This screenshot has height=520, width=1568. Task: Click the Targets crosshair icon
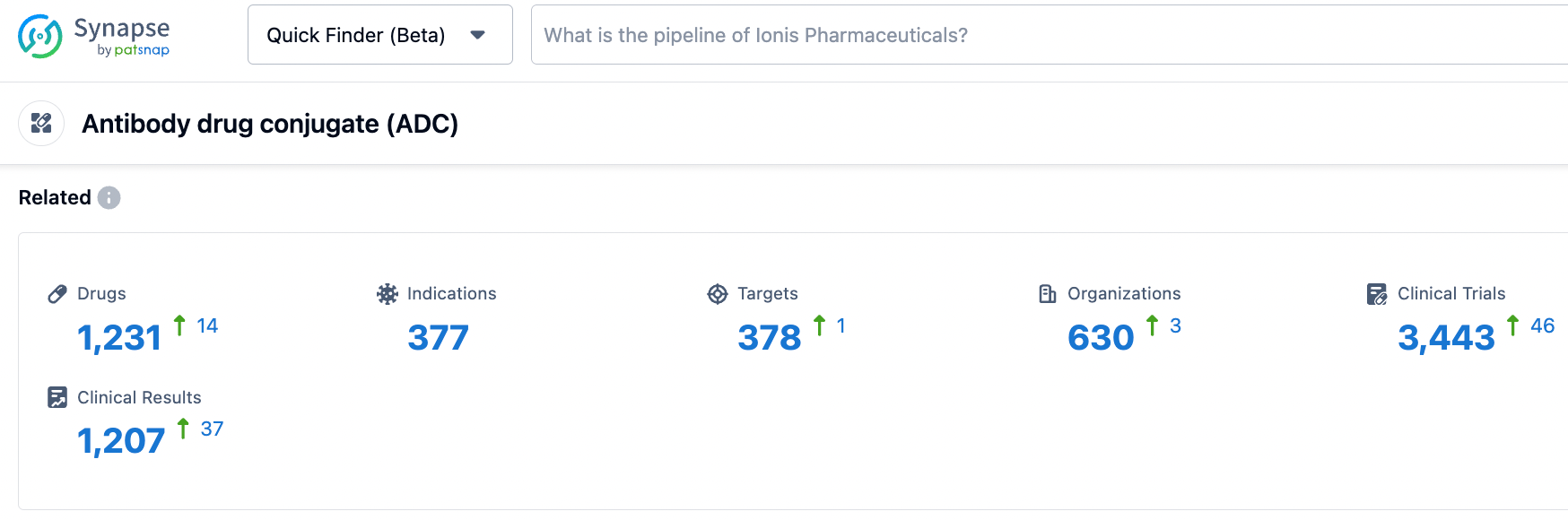[x=718, y=294]
